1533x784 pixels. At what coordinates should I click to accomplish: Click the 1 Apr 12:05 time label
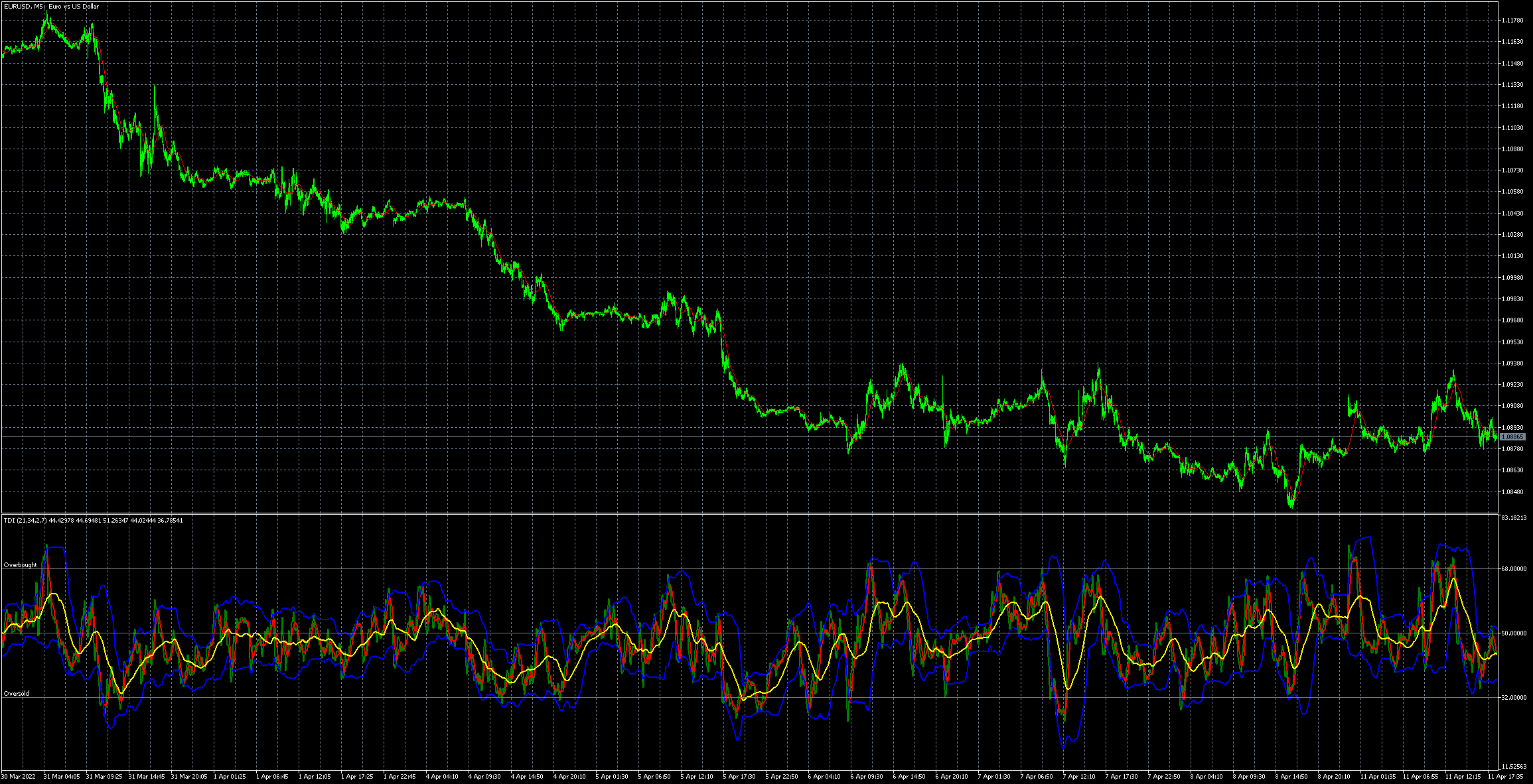tap(315, 776)
